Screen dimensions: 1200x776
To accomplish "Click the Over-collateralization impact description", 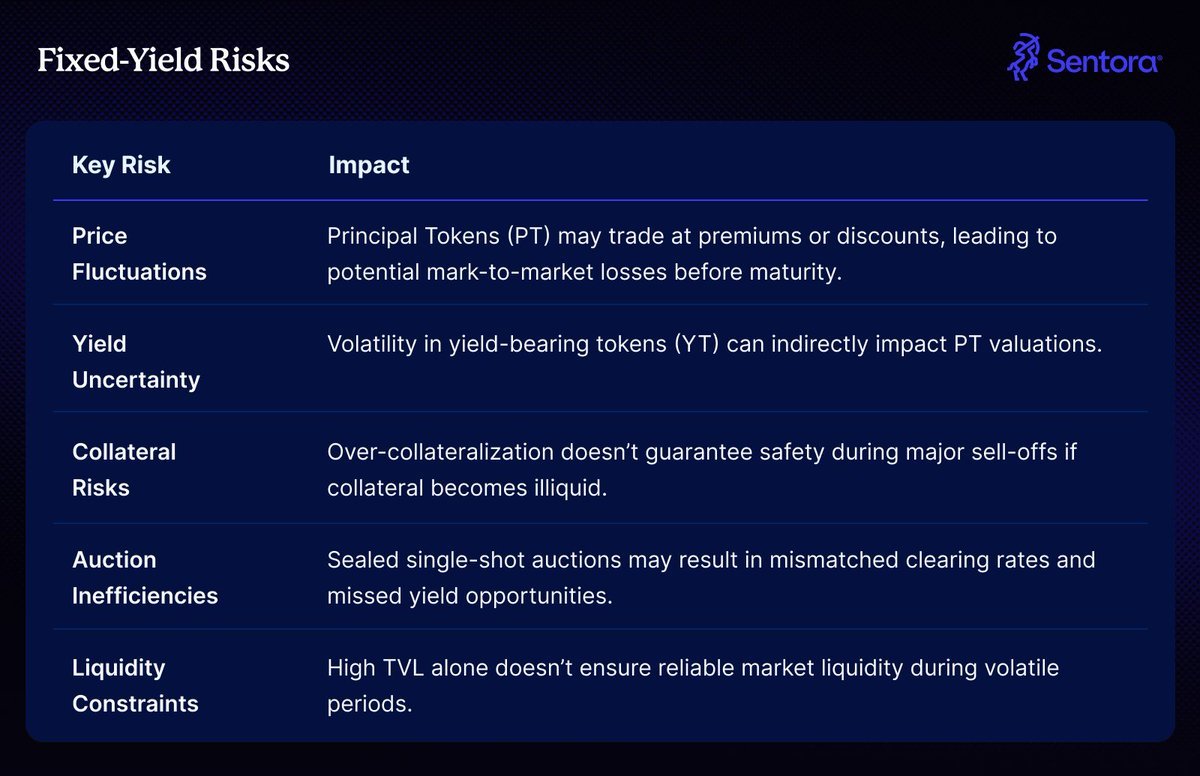I will 702,470.
